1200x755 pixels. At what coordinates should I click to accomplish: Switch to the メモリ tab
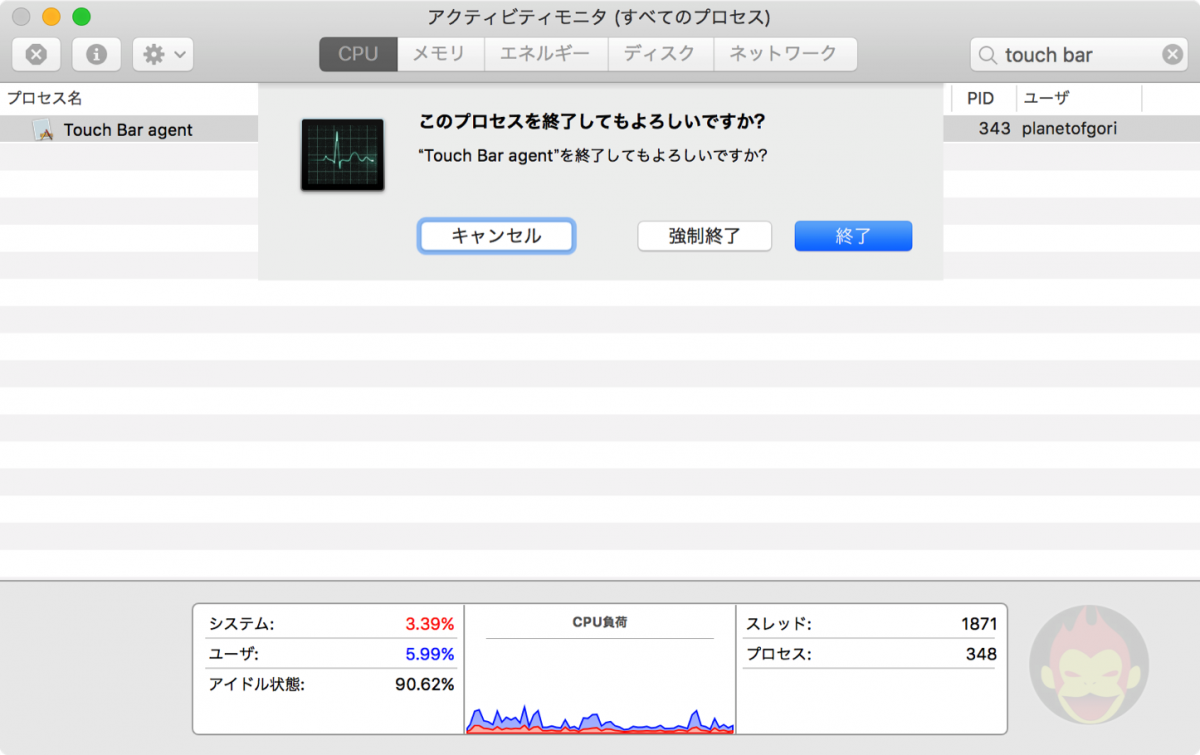440,54
